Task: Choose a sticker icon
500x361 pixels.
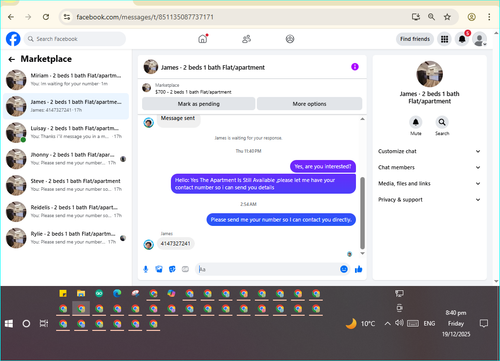Action: click(x=172, y=269)
